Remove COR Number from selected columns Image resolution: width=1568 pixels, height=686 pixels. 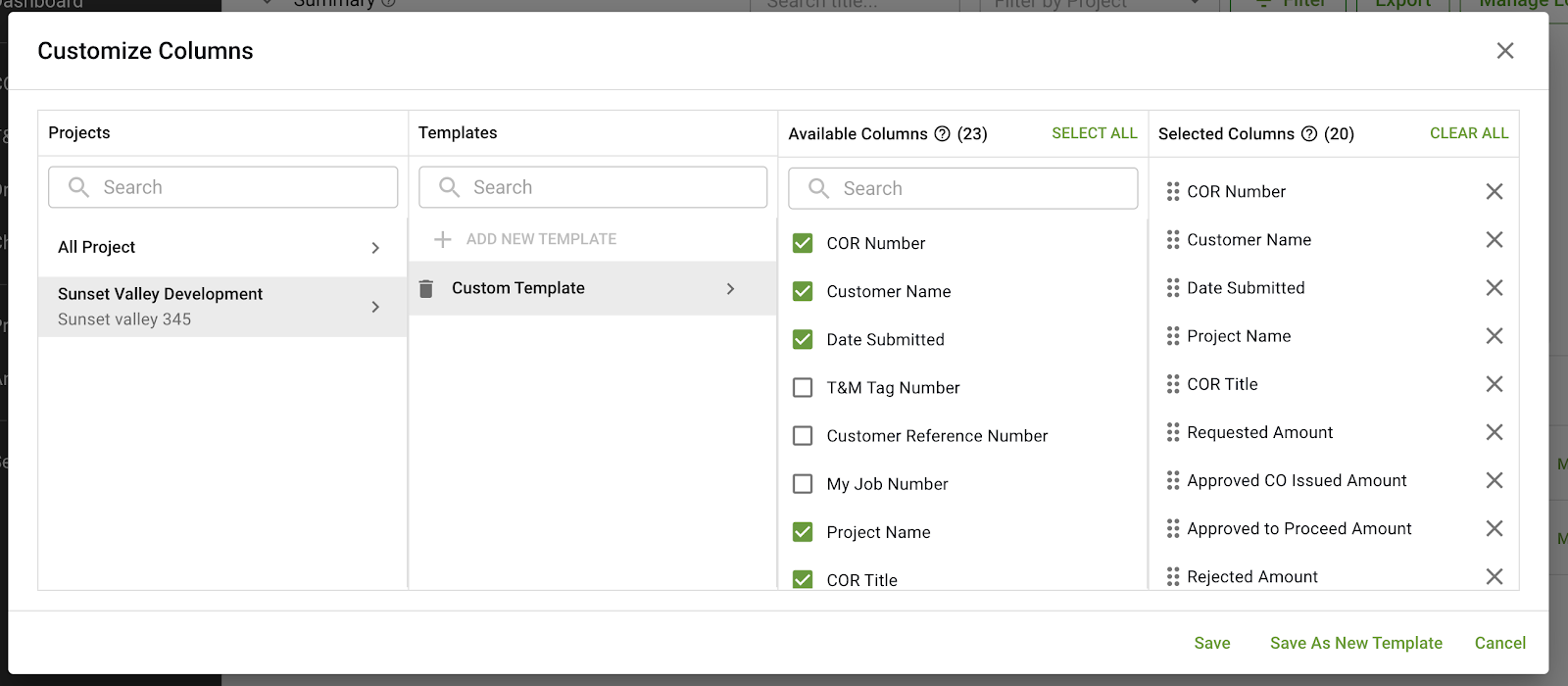pos(1494,192)
